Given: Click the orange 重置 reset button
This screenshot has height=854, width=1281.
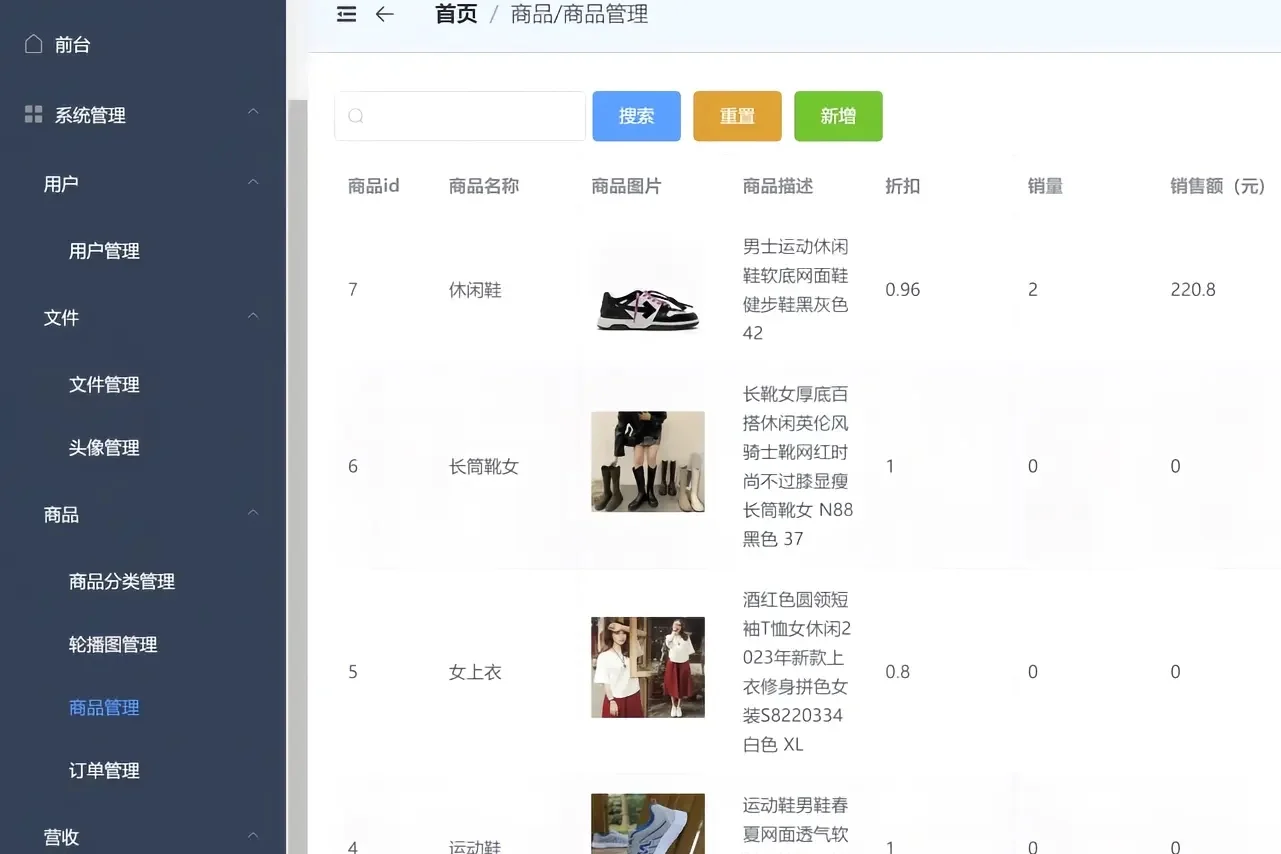Looking at the screenshot, I should click(x=737, y=116).
